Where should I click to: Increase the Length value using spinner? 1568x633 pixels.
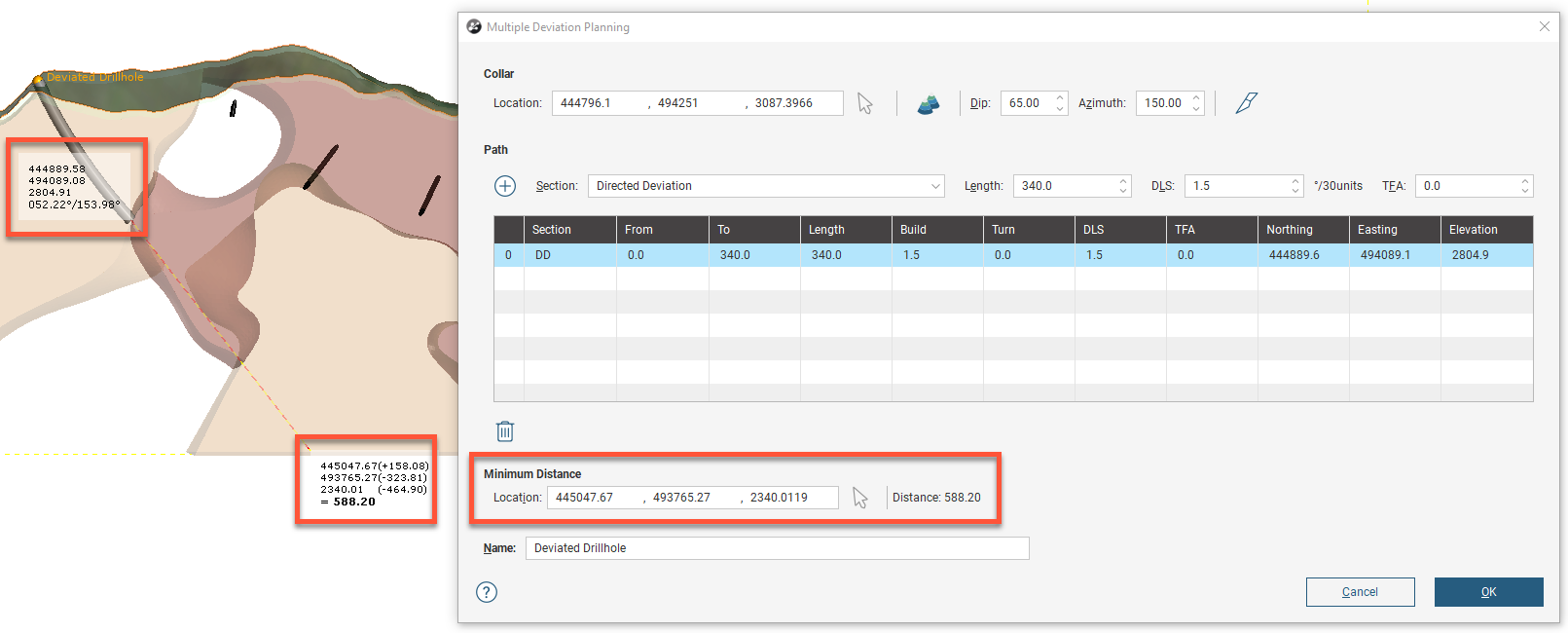coord(1123,180)
